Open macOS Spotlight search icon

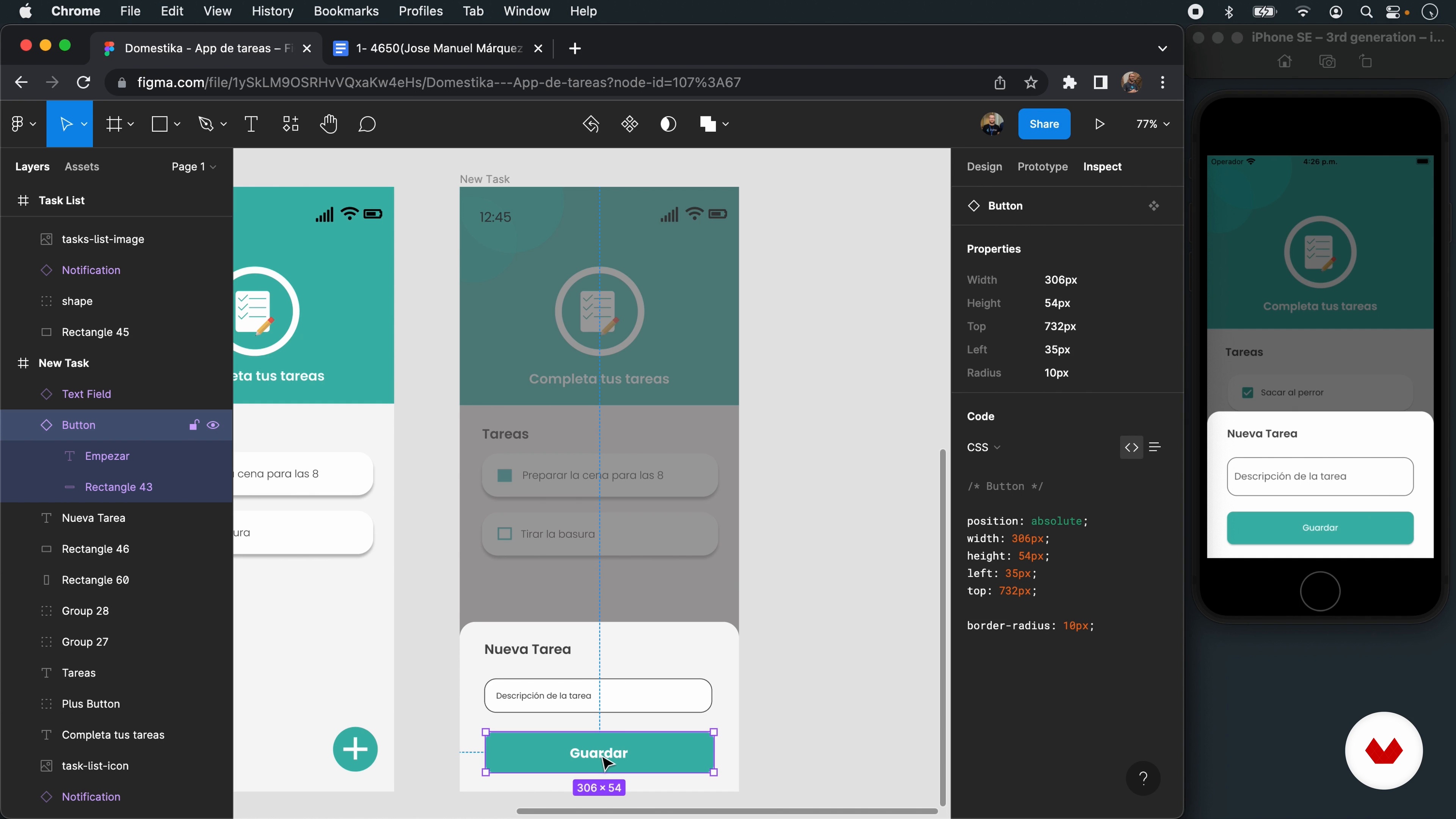(x=1366, y=11)
